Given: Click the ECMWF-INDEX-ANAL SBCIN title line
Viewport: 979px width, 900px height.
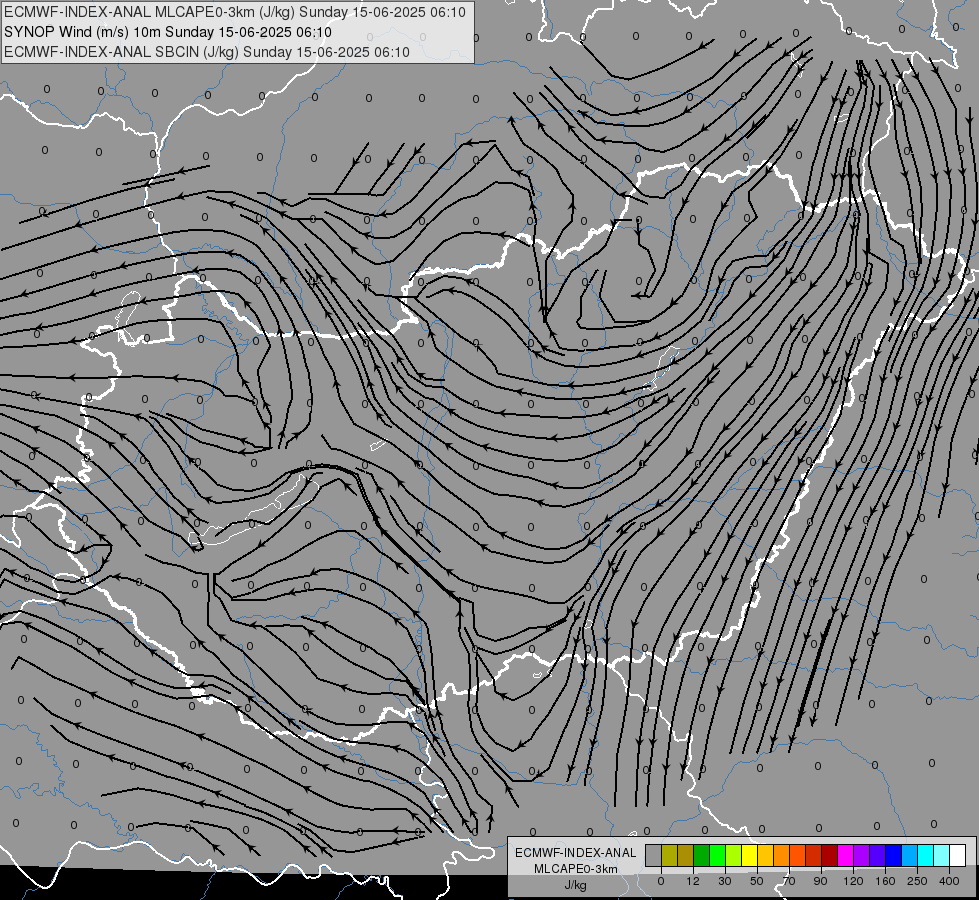Looking at the screenshot, I should (x=207, y=52).
